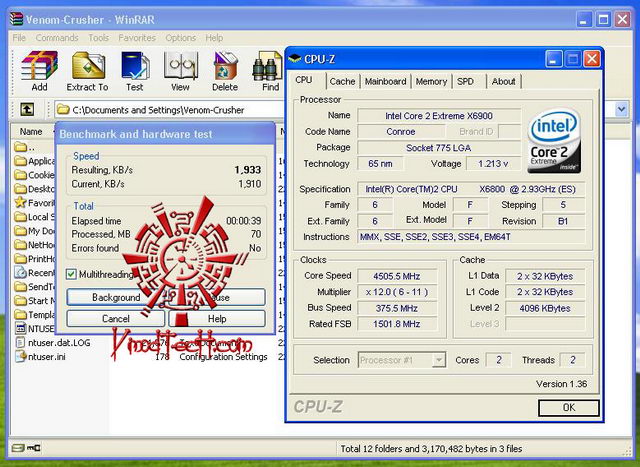Viewport: 640px width, 467px height.
Task: Click the Rated FSB value 1501.8 MHz
Action: pos(397,324)
